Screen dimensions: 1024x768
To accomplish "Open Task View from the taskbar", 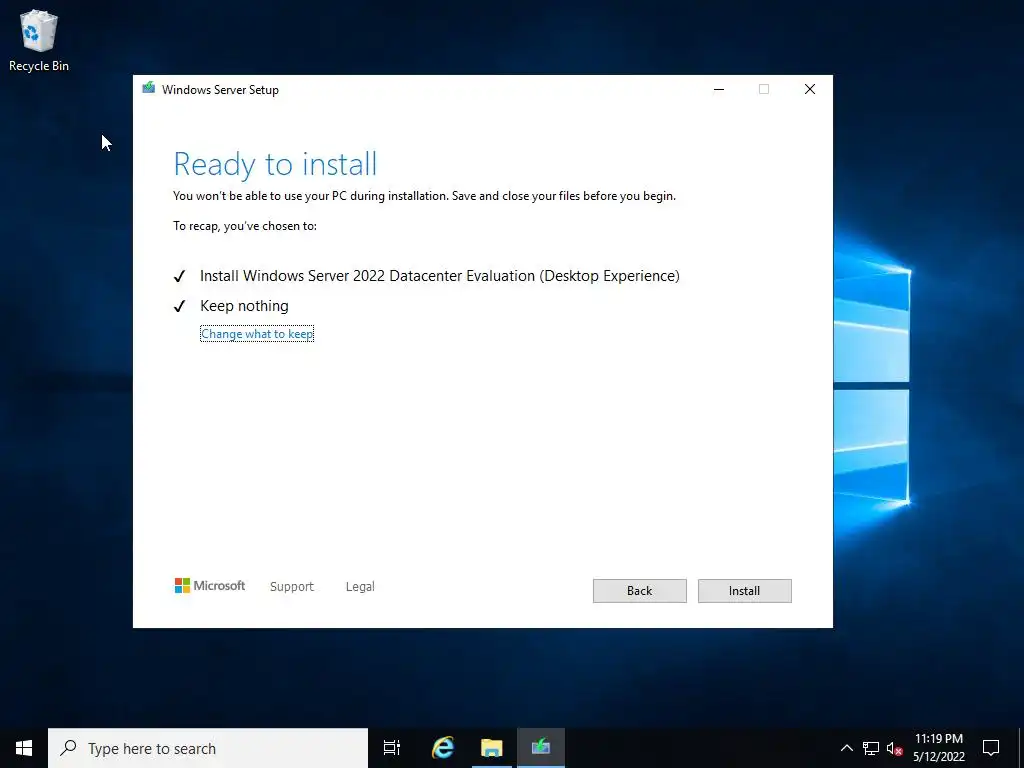I will point(392,748).
